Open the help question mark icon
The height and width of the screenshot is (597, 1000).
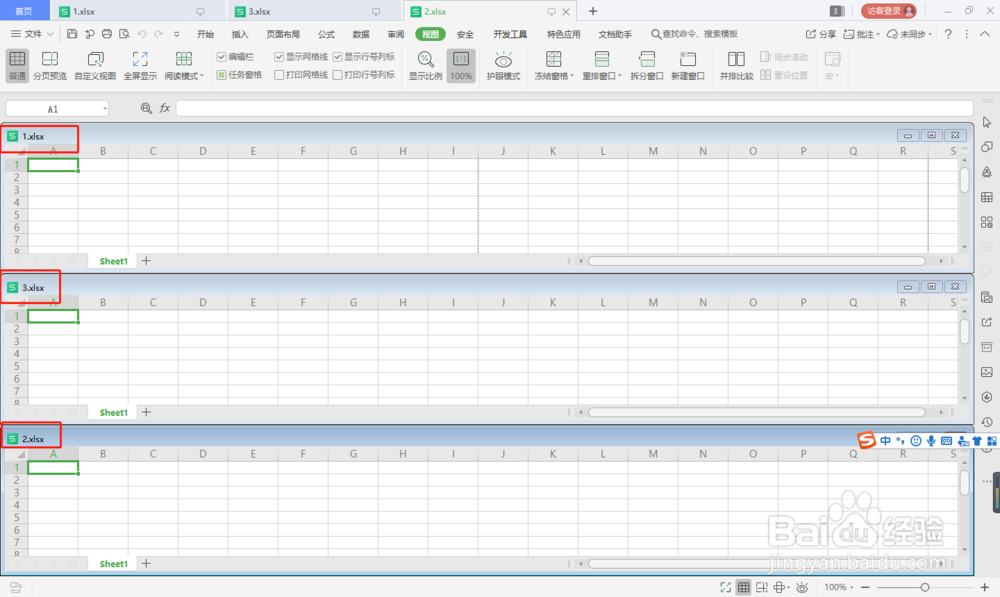click(x=948, y=34)
